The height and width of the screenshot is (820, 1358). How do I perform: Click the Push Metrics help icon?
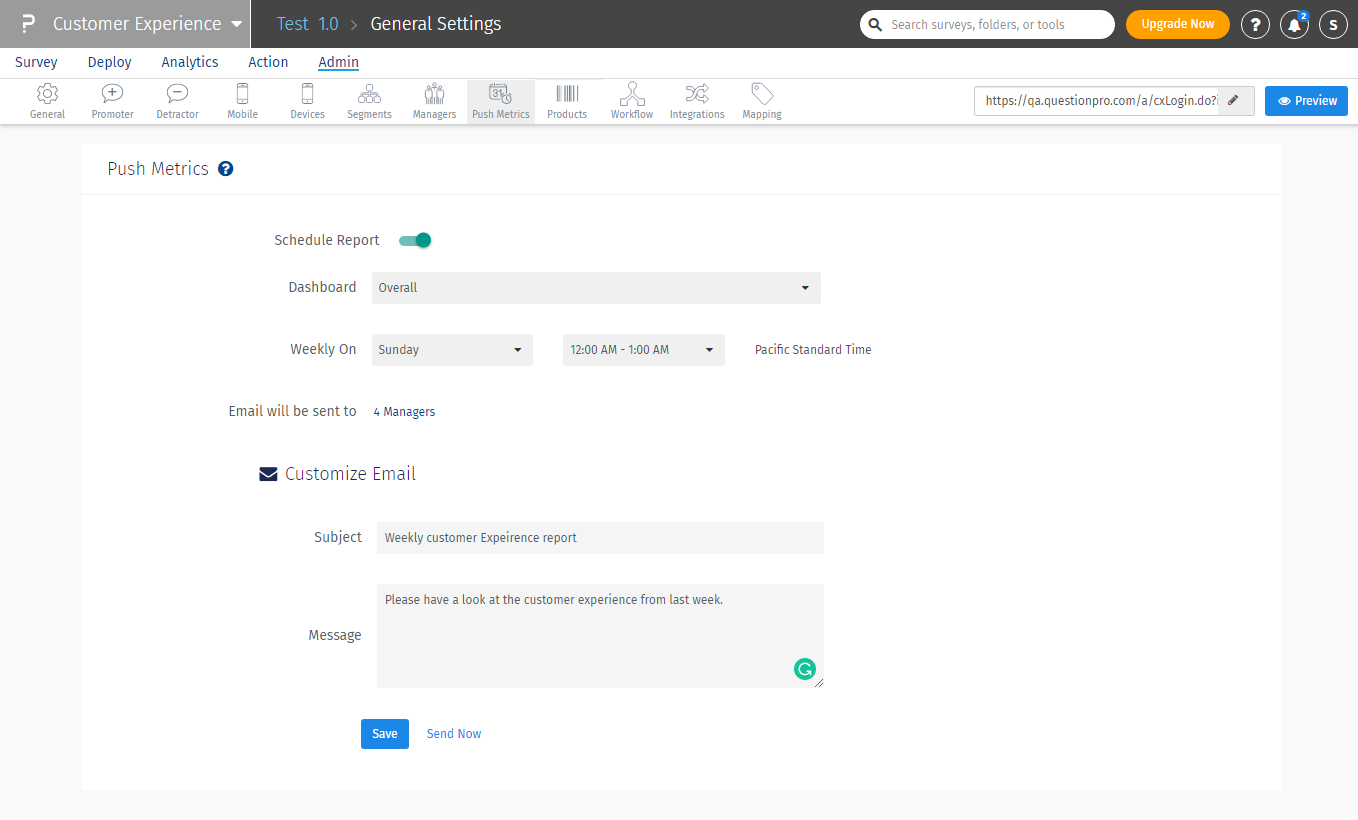(226, 169)
